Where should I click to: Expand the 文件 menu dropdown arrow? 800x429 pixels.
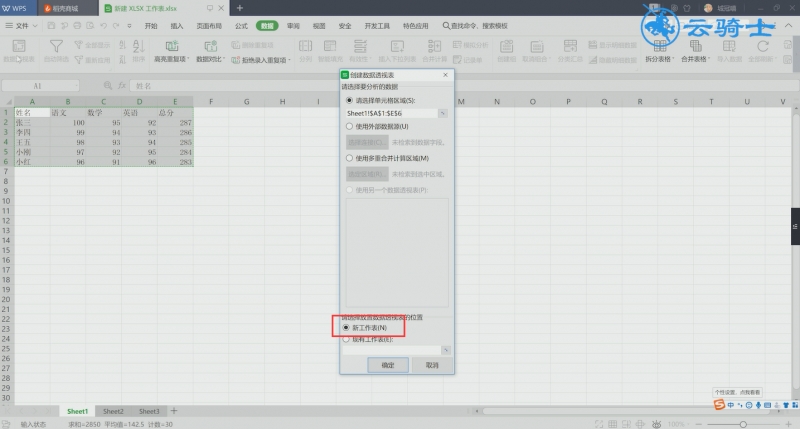[35, 26]
